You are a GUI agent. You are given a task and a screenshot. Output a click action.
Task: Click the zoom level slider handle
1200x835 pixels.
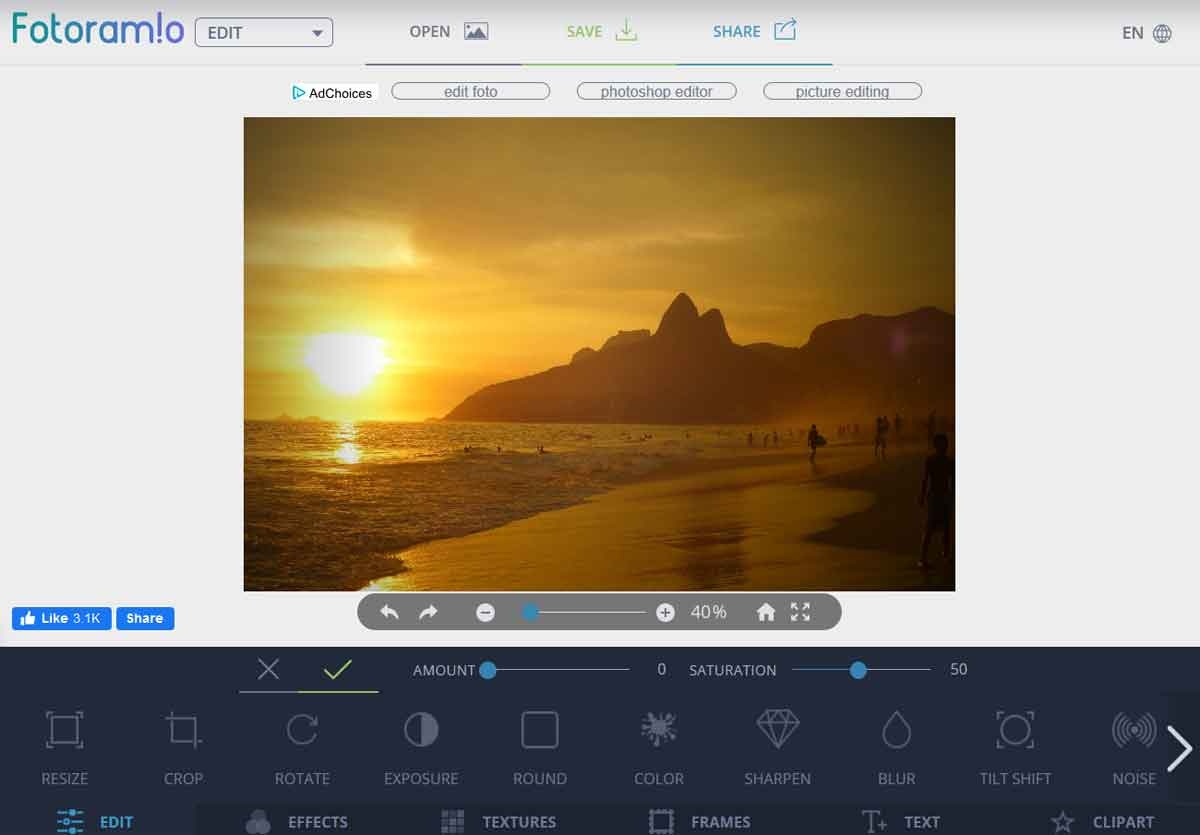530,612
